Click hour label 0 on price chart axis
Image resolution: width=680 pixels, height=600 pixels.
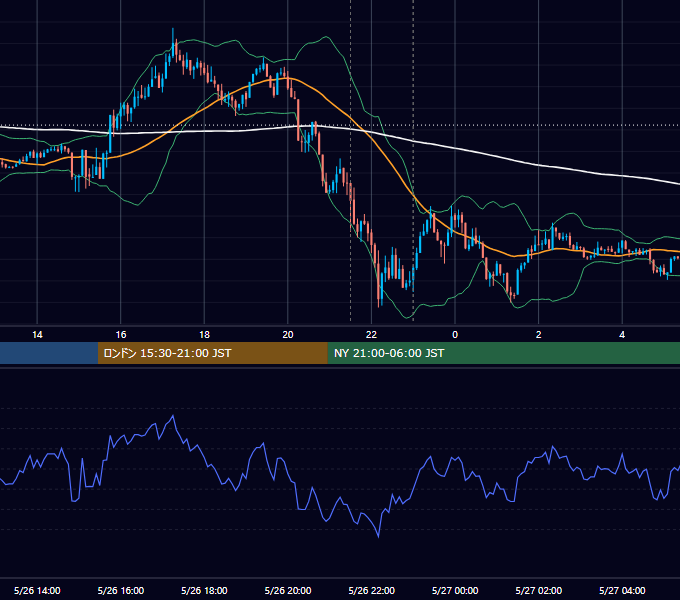[455, 335]
